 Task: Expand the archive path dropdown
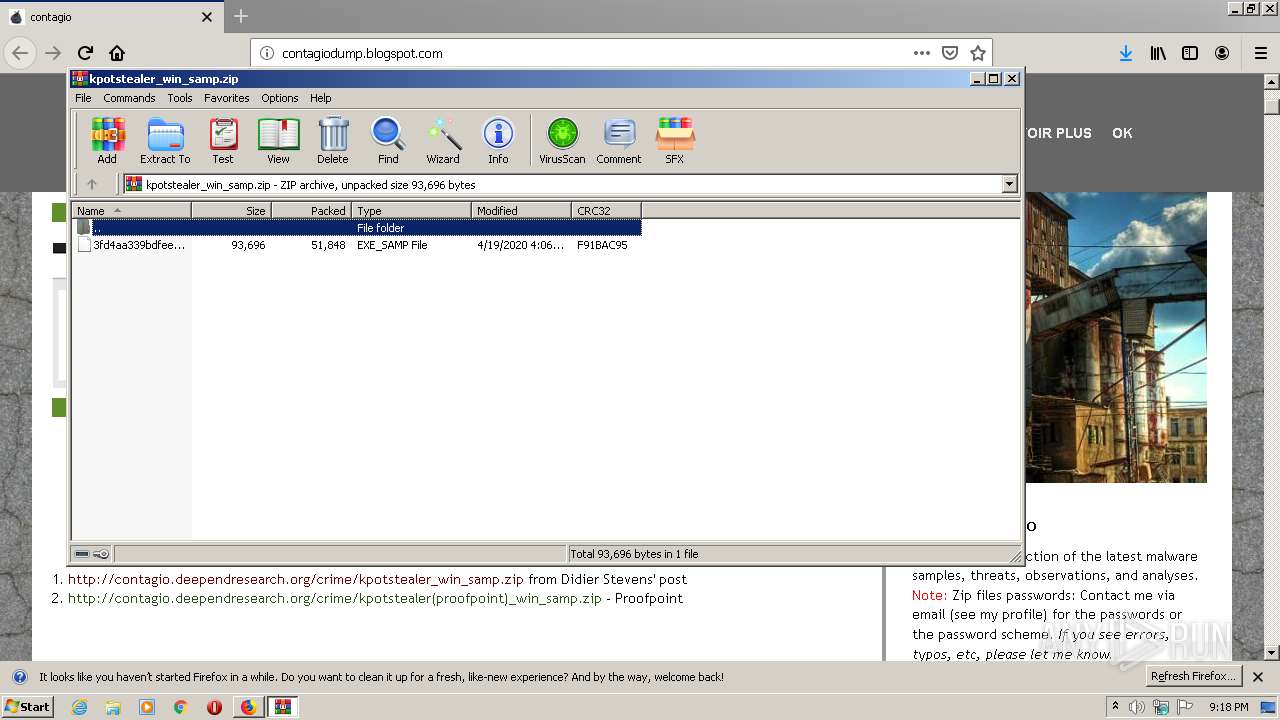coord(1009,184)
